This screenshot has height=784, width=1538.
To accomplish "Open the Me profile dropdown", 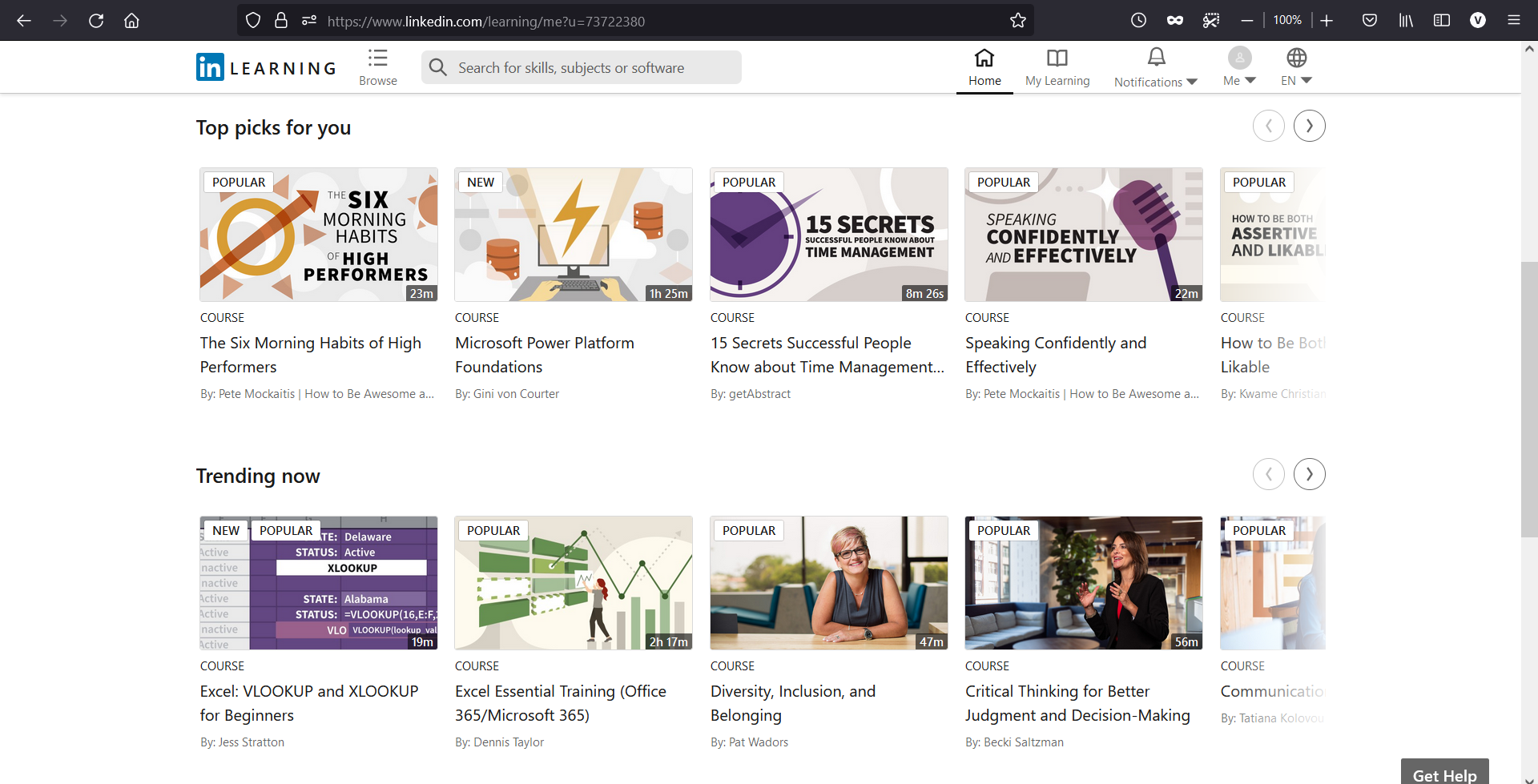I will (1239, 67).
